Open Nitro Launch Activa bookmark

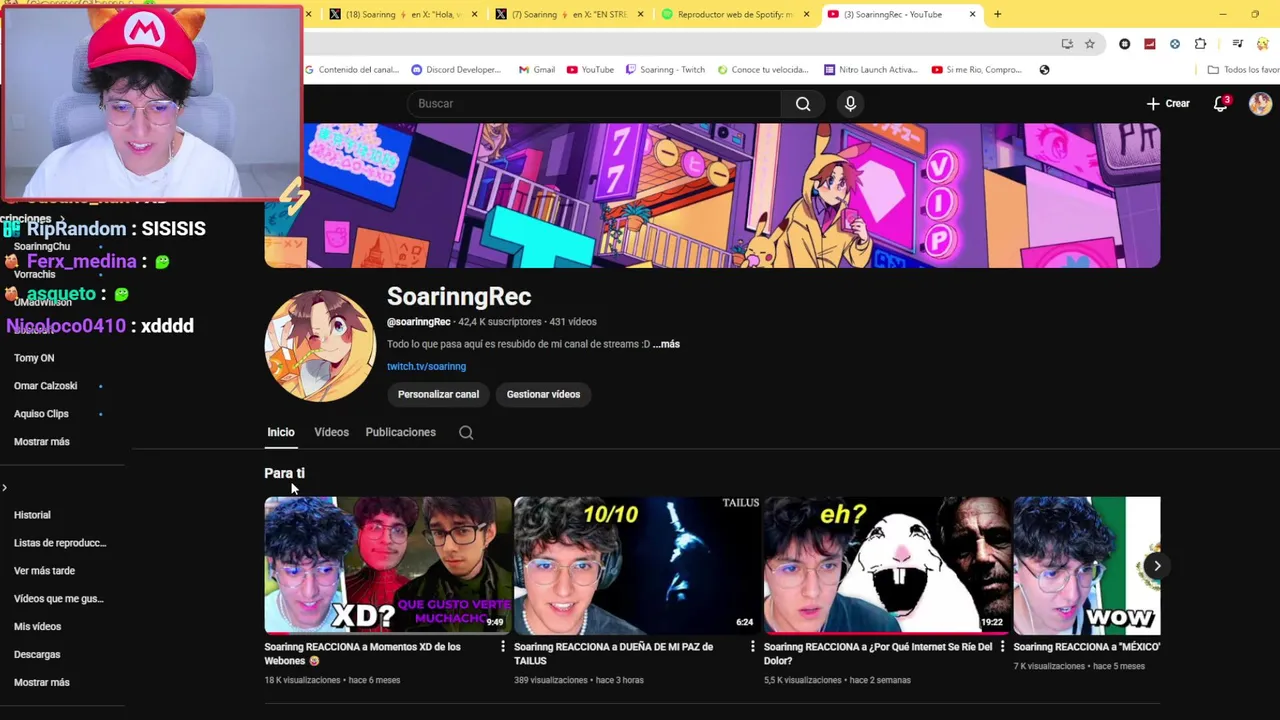[870, 70]
